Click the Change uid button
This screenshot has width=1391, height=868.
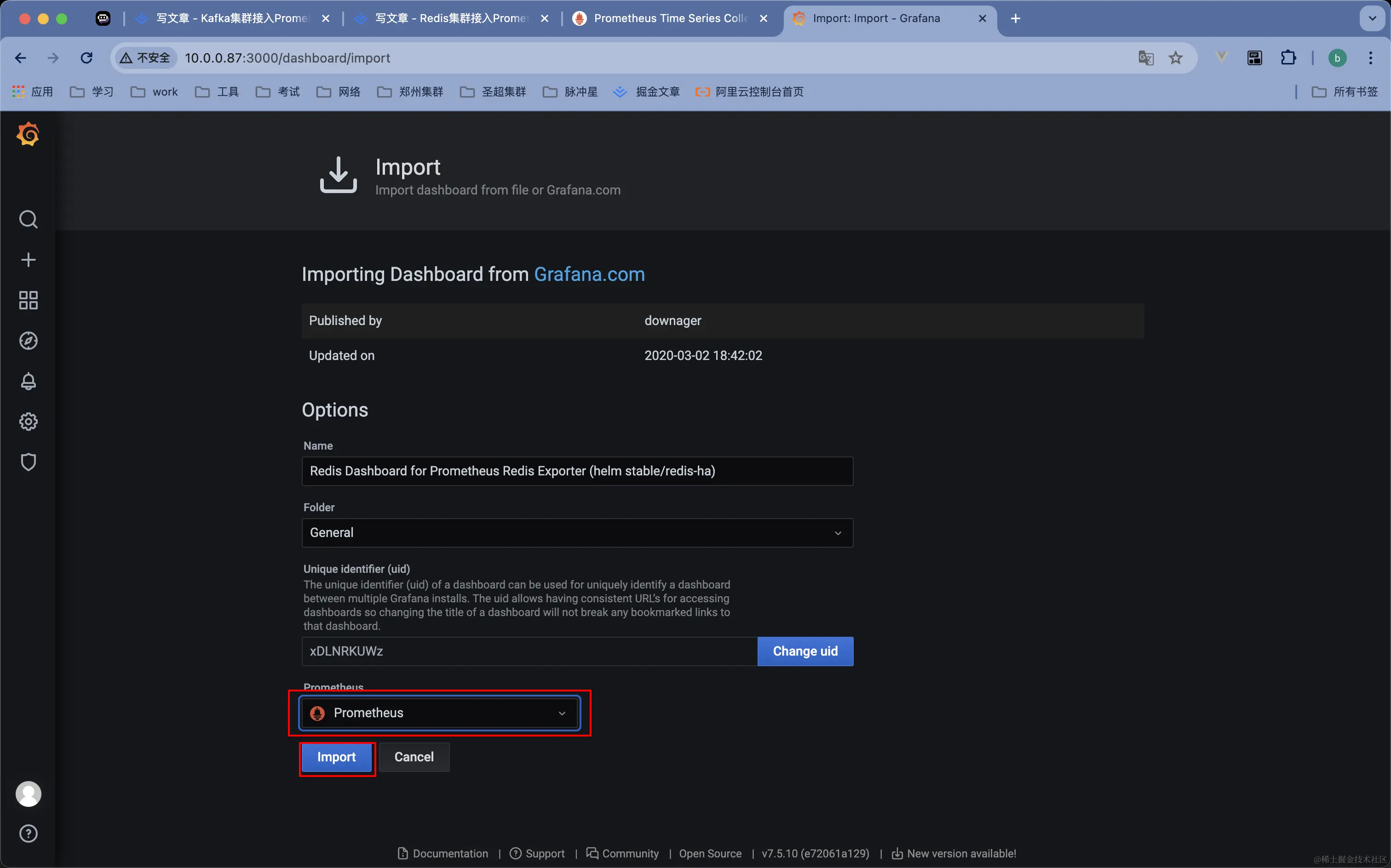pyautogui.click(x=805, y=651)
